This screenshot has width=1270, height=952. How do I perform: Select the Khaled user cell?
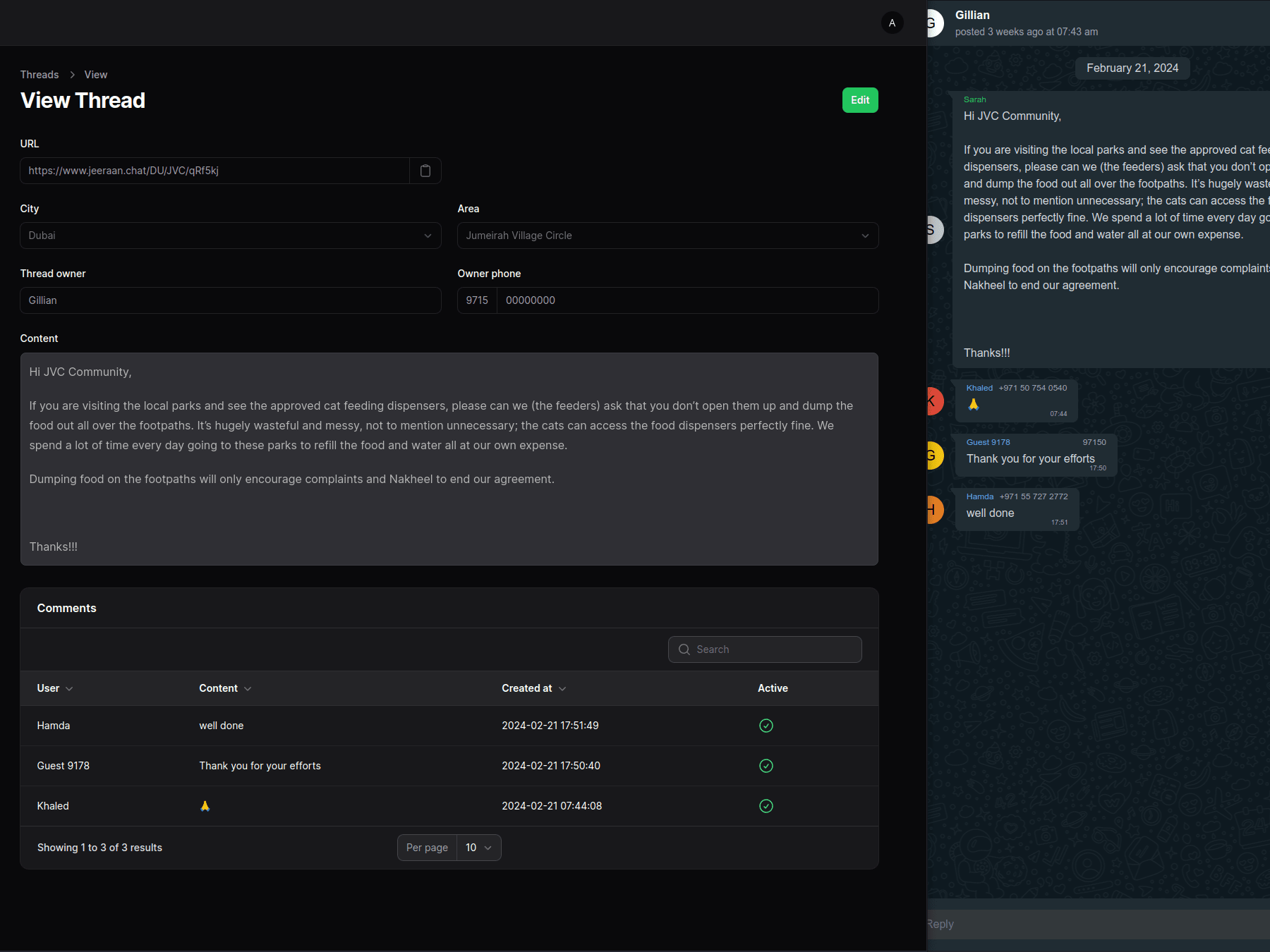click(53, 806)
